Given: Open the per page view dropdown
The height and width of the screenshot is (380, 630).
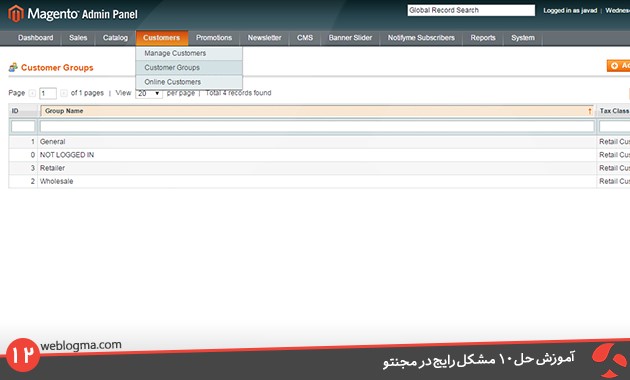Looking at the screenshot, I should pos(149,94).
